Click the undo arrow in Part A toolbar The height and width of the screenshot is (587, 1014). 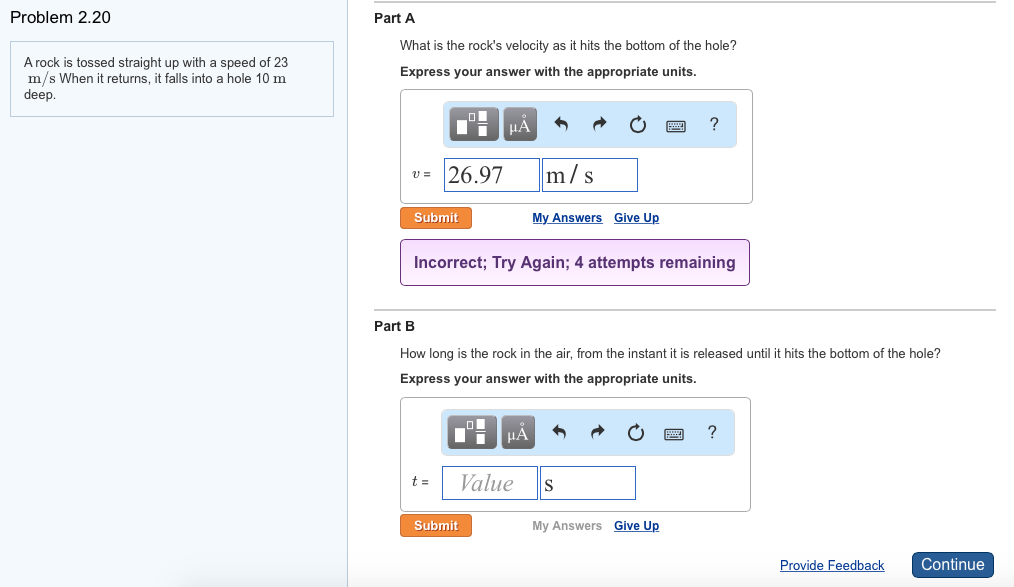pyautogui.click(x=561, y=125)
